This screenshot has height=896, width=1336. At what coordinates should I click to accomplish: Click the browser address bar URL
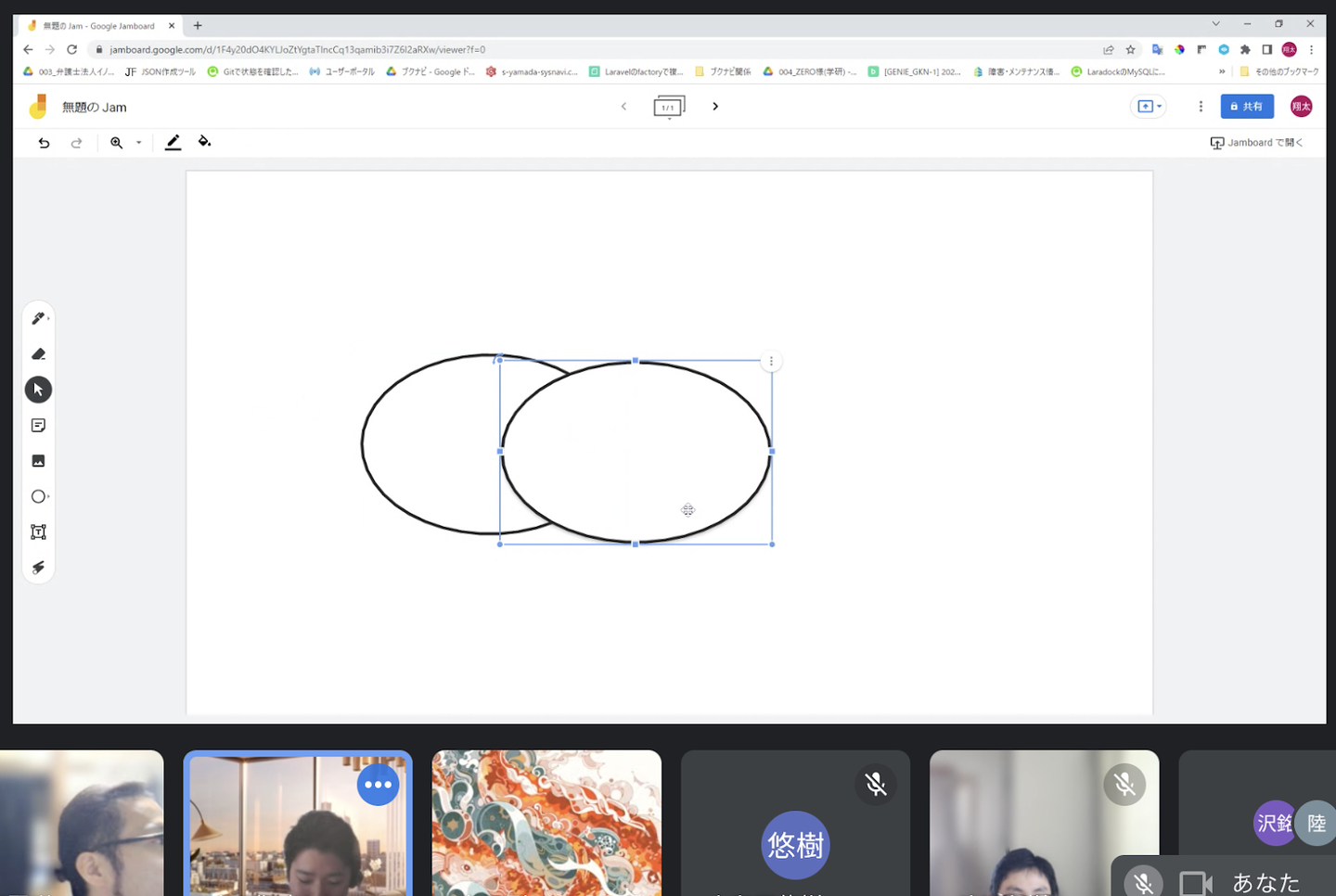point(298,50)
